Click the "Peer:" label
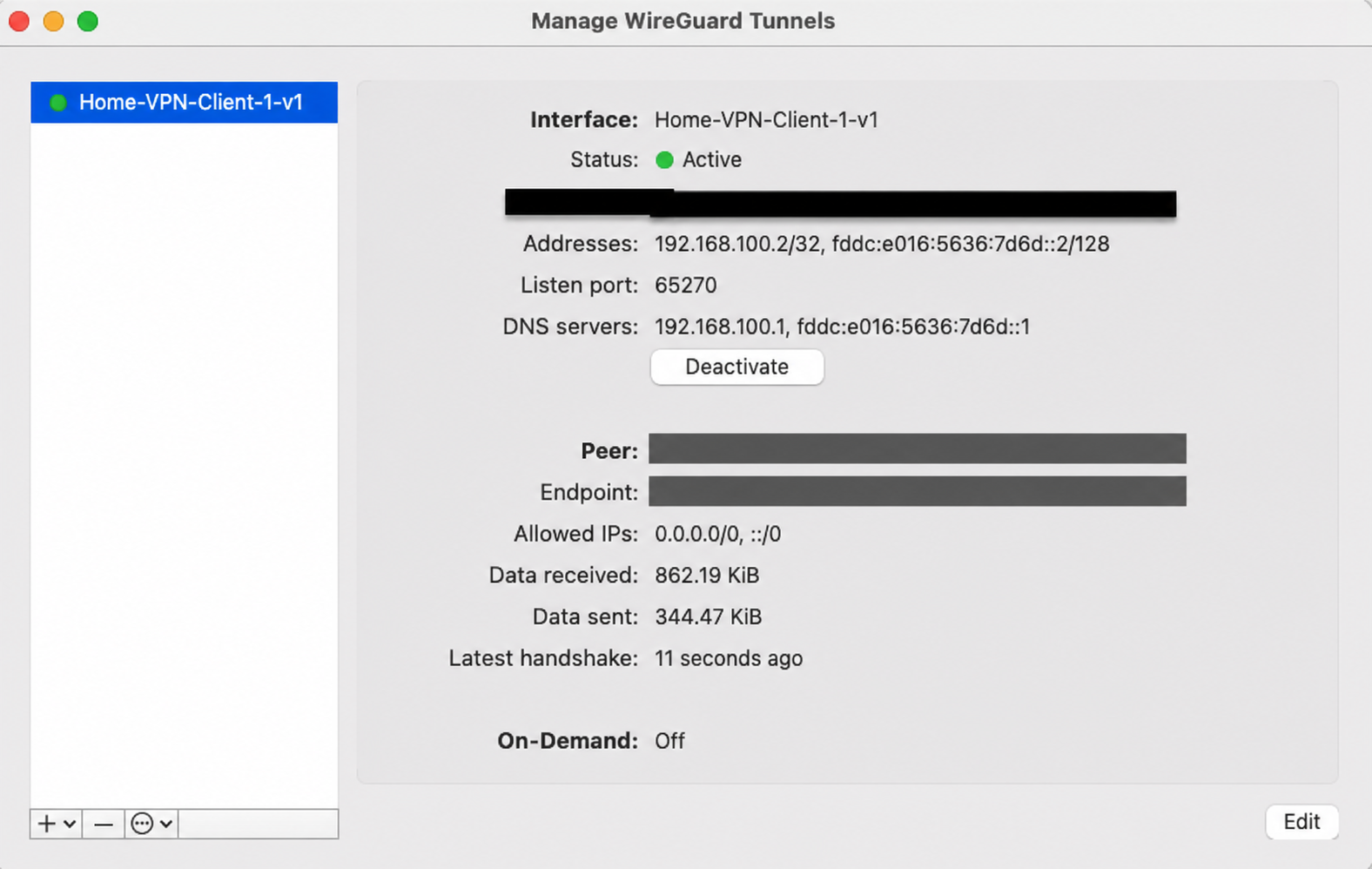Viewport: 1372px width, 869px height. pyautogui.click(x=609, y=451)
